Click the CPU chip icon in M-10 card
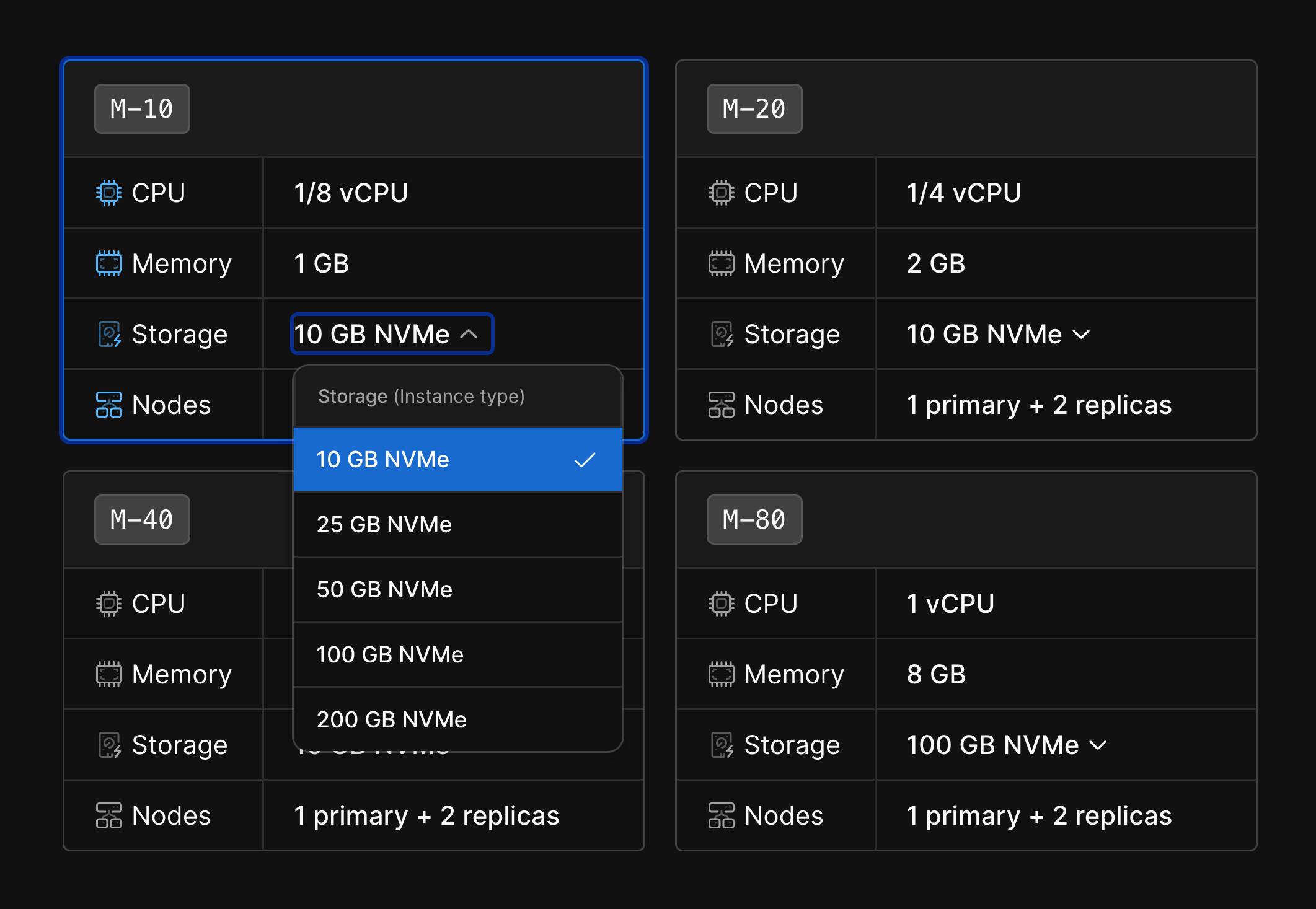 click(108, 193)
